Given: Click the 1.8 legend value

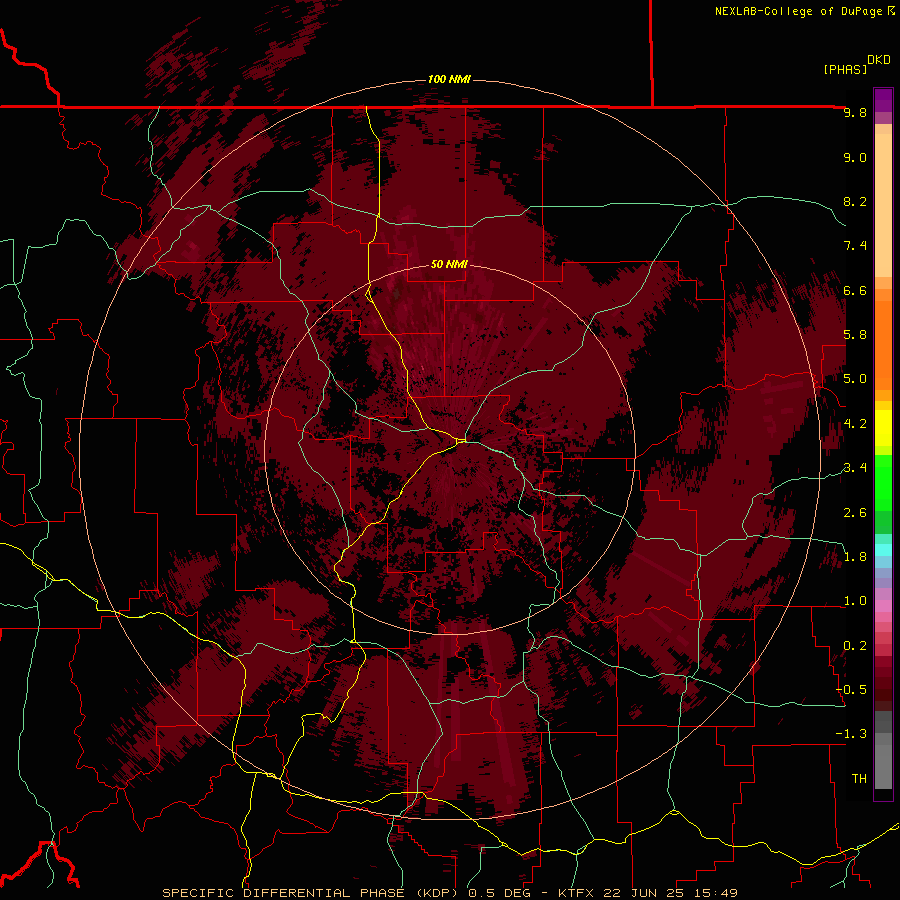Looking at the screenshot, I should 855,557.
